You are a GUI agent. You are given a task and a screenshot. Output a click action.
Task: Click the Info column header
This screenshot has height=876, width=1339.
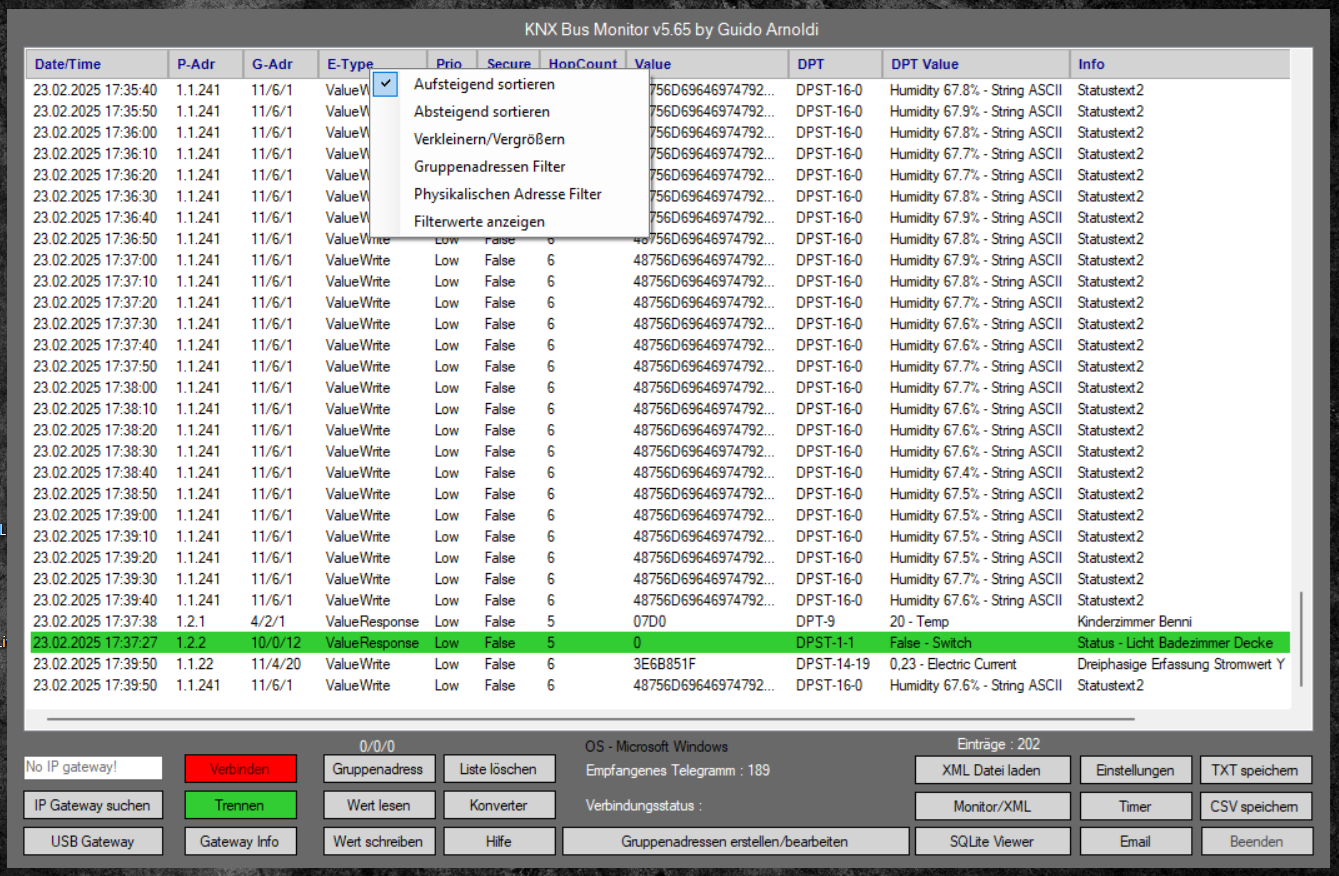pos(1179,64)
